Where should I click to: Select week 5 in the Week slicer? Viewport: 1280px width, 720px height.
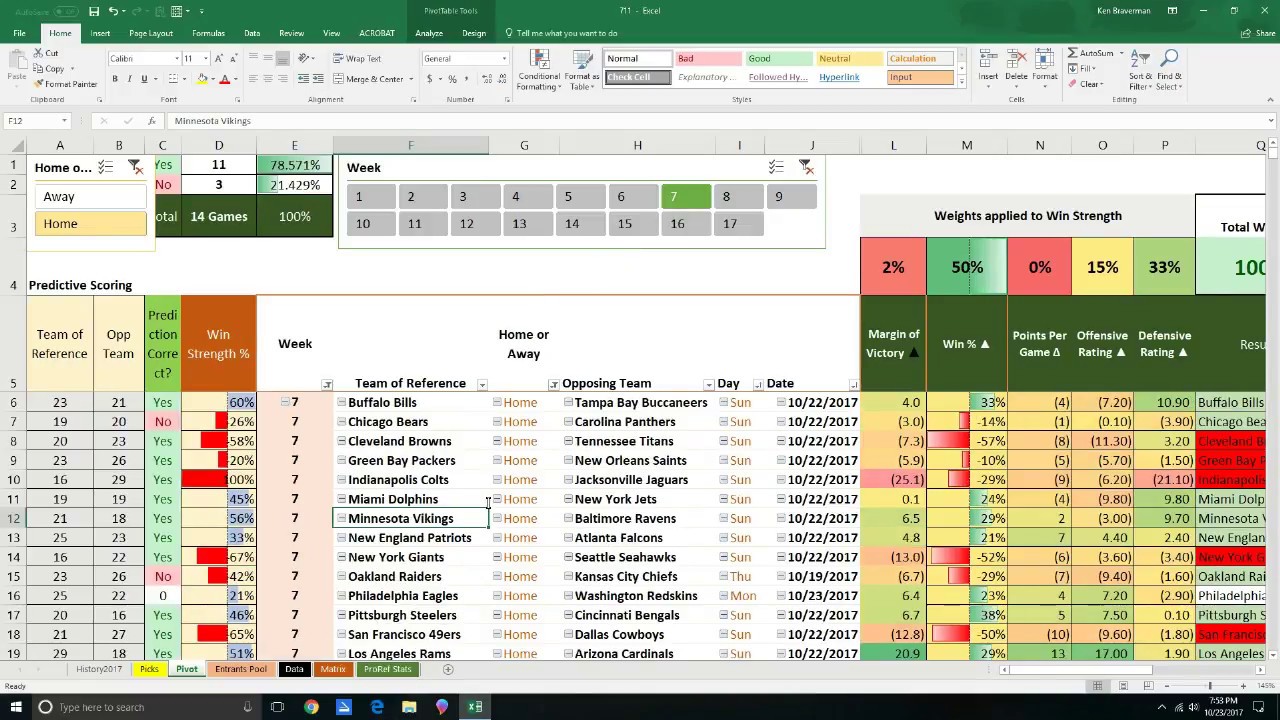point(581,197)
